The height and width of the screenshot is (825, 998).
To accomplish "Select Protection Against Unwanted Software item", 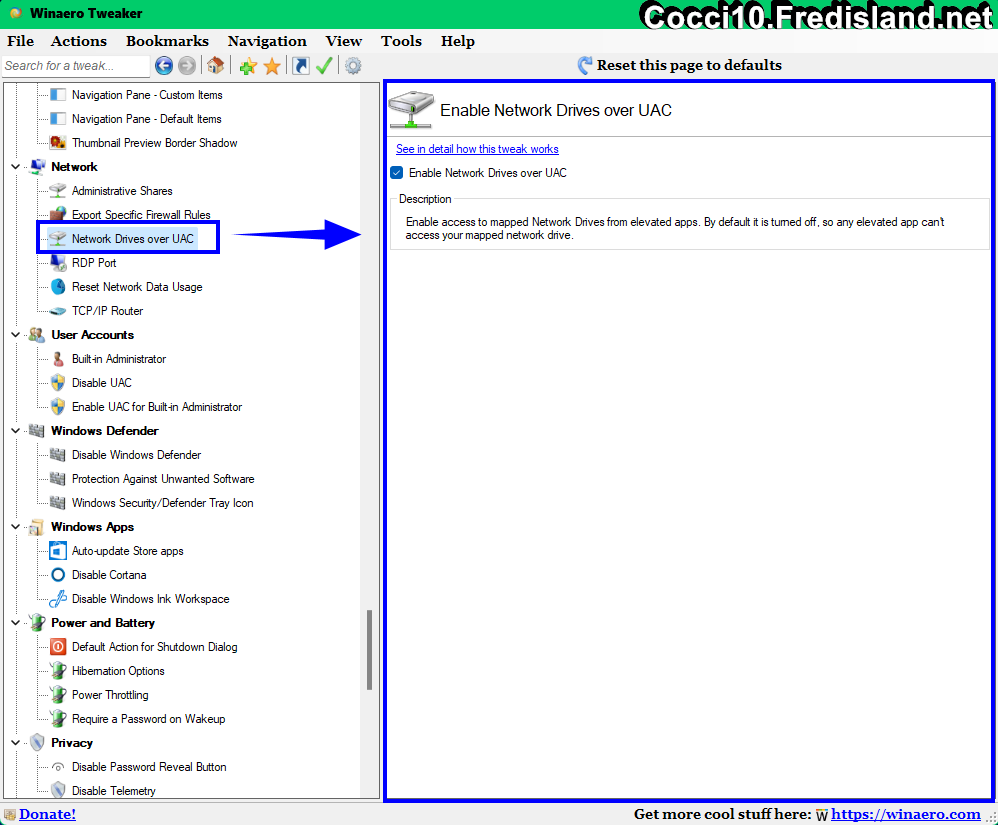I will [x=163, y=479].
